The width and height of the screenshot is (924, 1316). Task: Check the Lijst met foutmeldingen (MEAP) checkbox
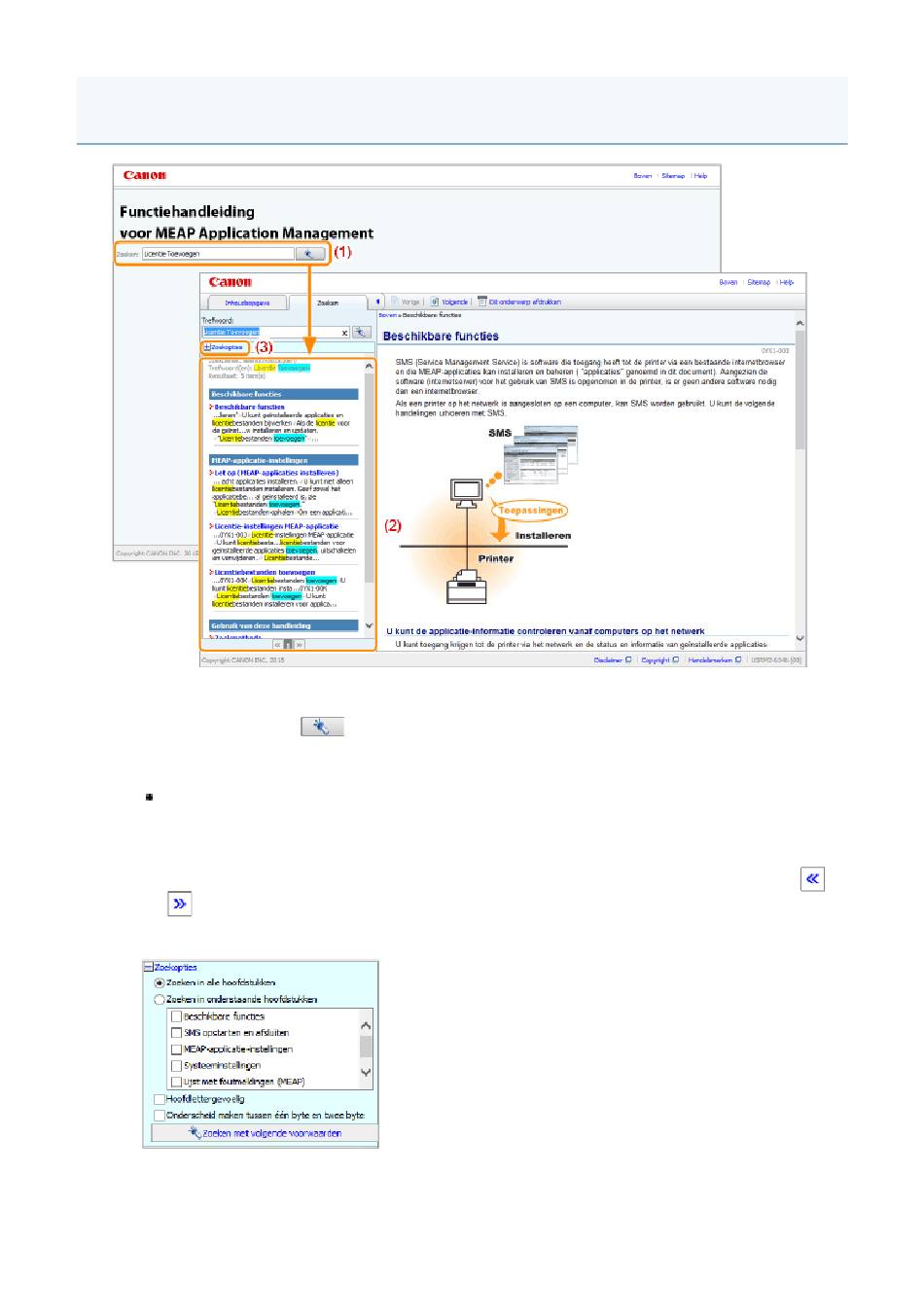(176, 1082)
